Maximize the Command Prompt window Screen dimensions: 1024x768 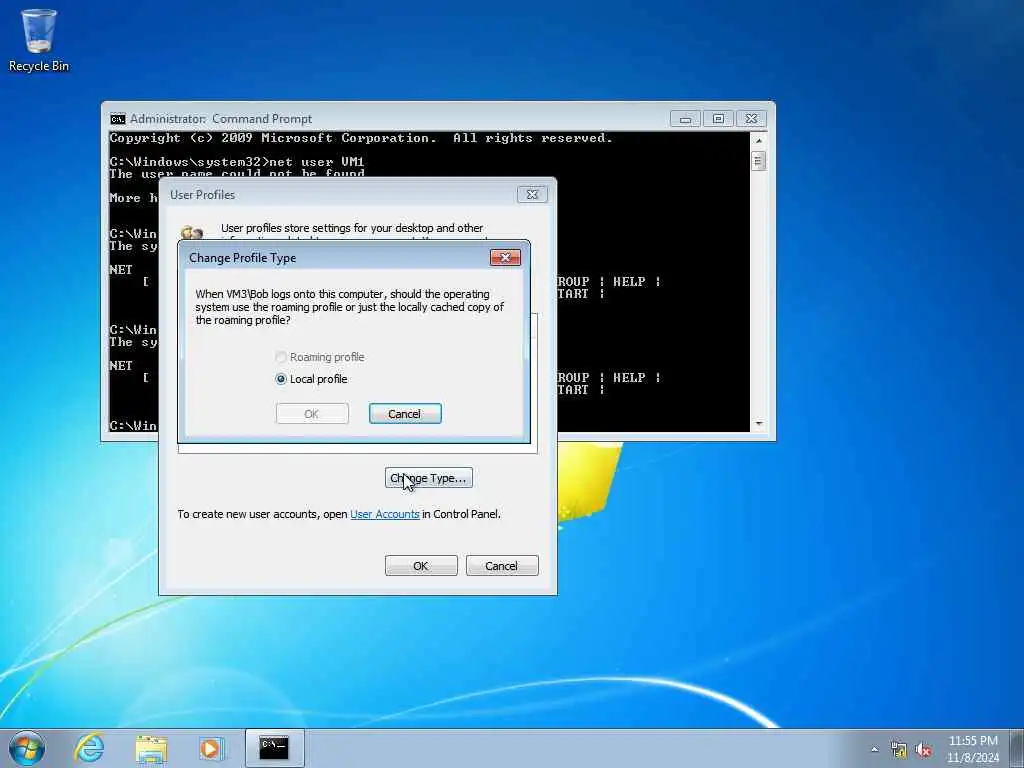tap(718, 119)
